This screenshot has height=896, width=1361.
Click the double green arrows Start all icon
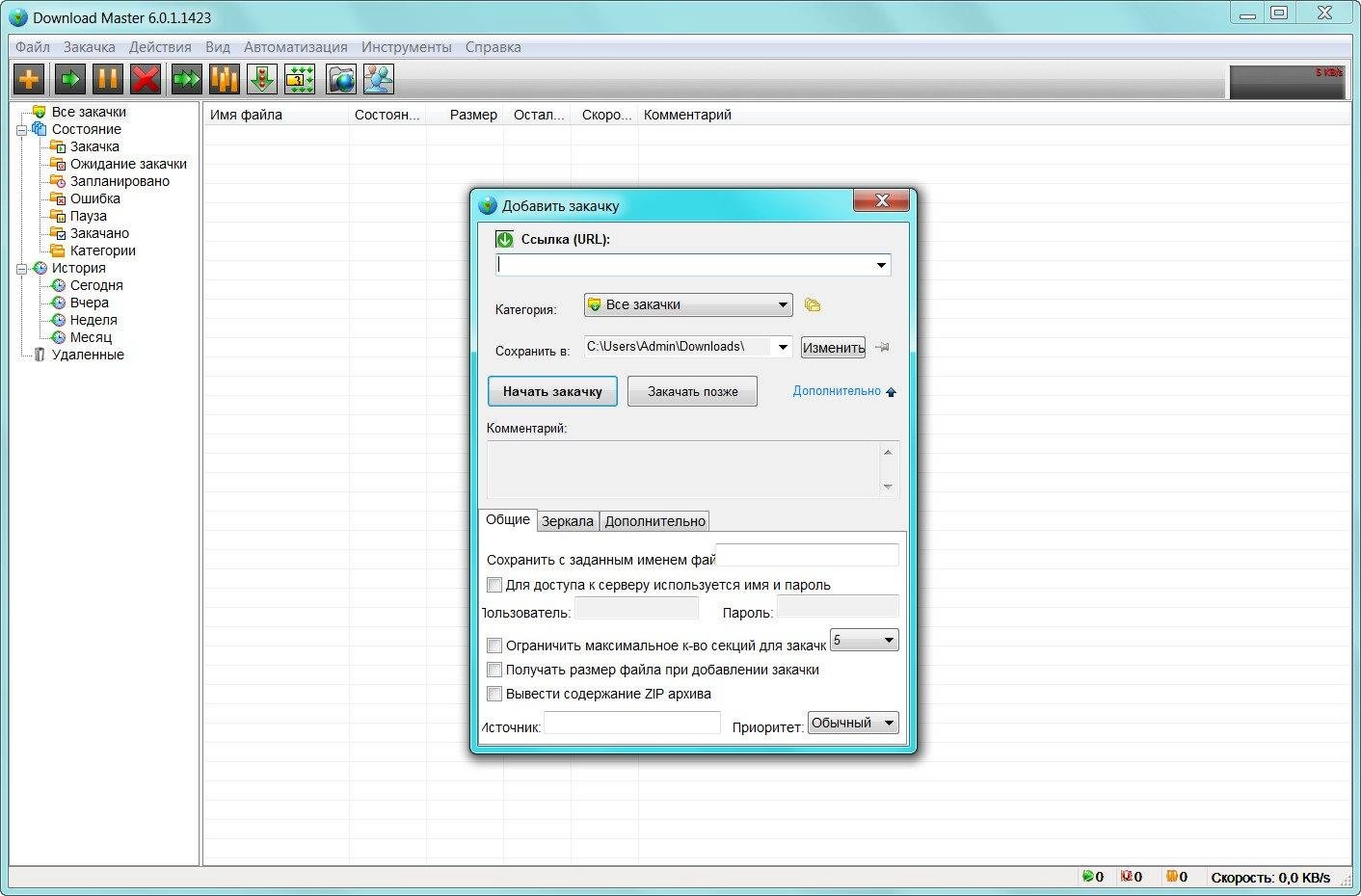click(186, 79)
